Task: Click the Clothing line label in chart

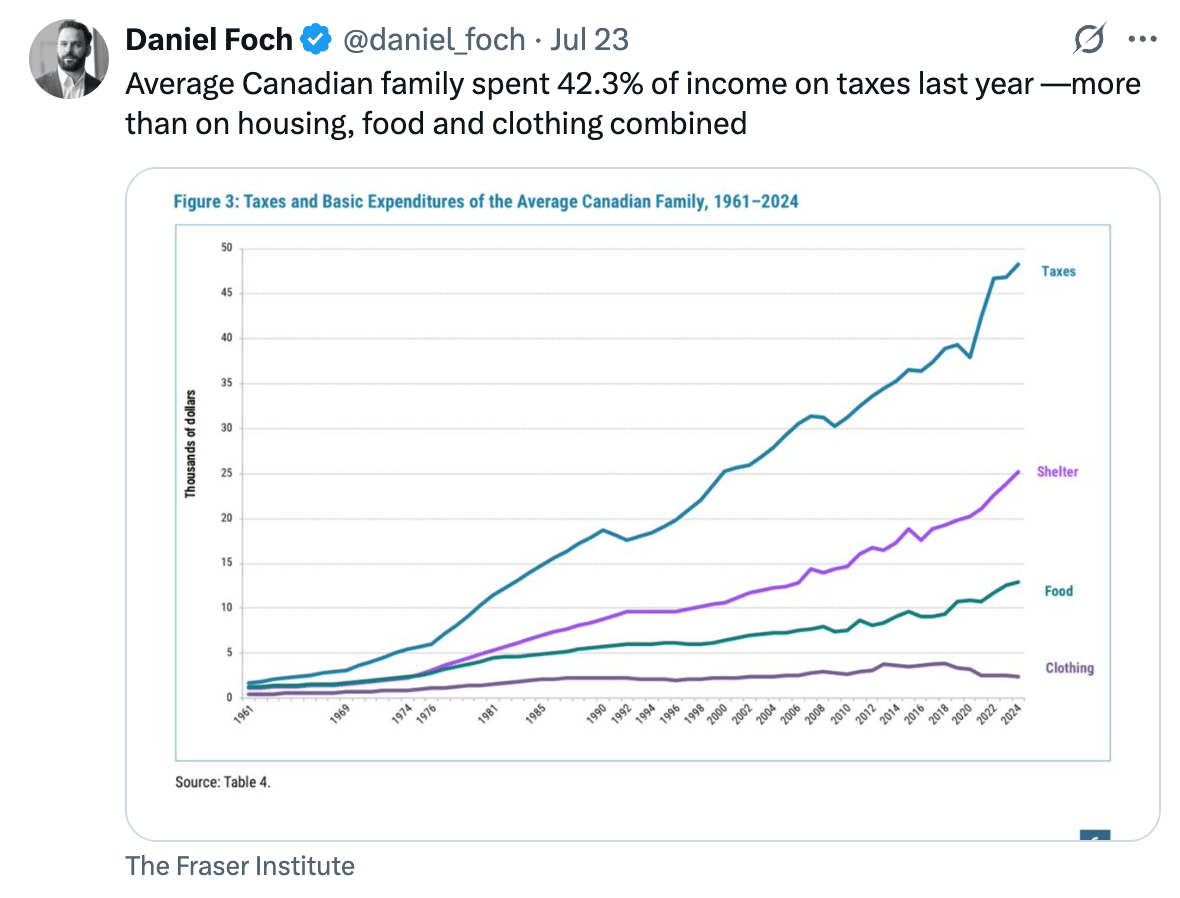Action: coord(1069,668)
